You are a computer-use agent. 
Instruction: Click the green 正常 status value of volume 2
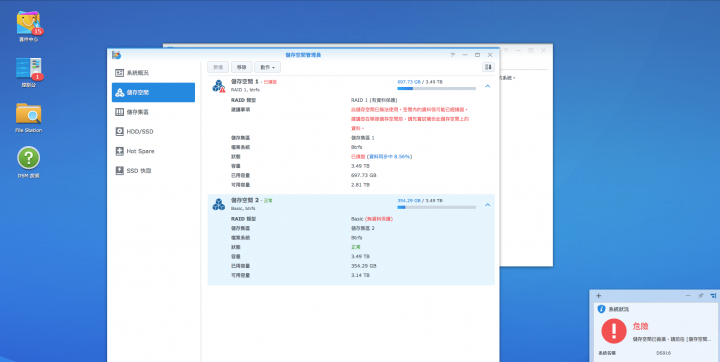(x=355, y=247)
